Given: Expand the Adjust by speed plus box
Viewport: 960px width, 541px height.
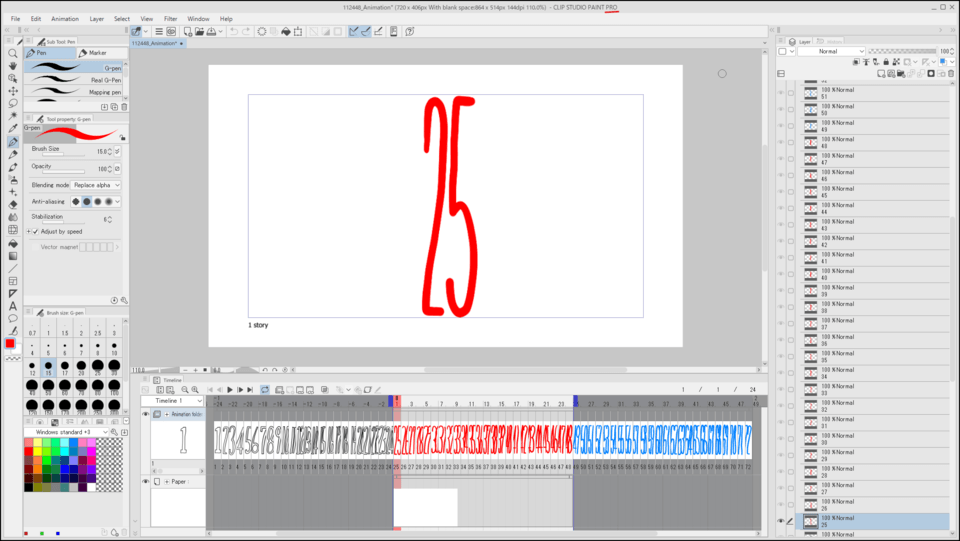Looking at the screenshot, I should click(x=28, y=231).
